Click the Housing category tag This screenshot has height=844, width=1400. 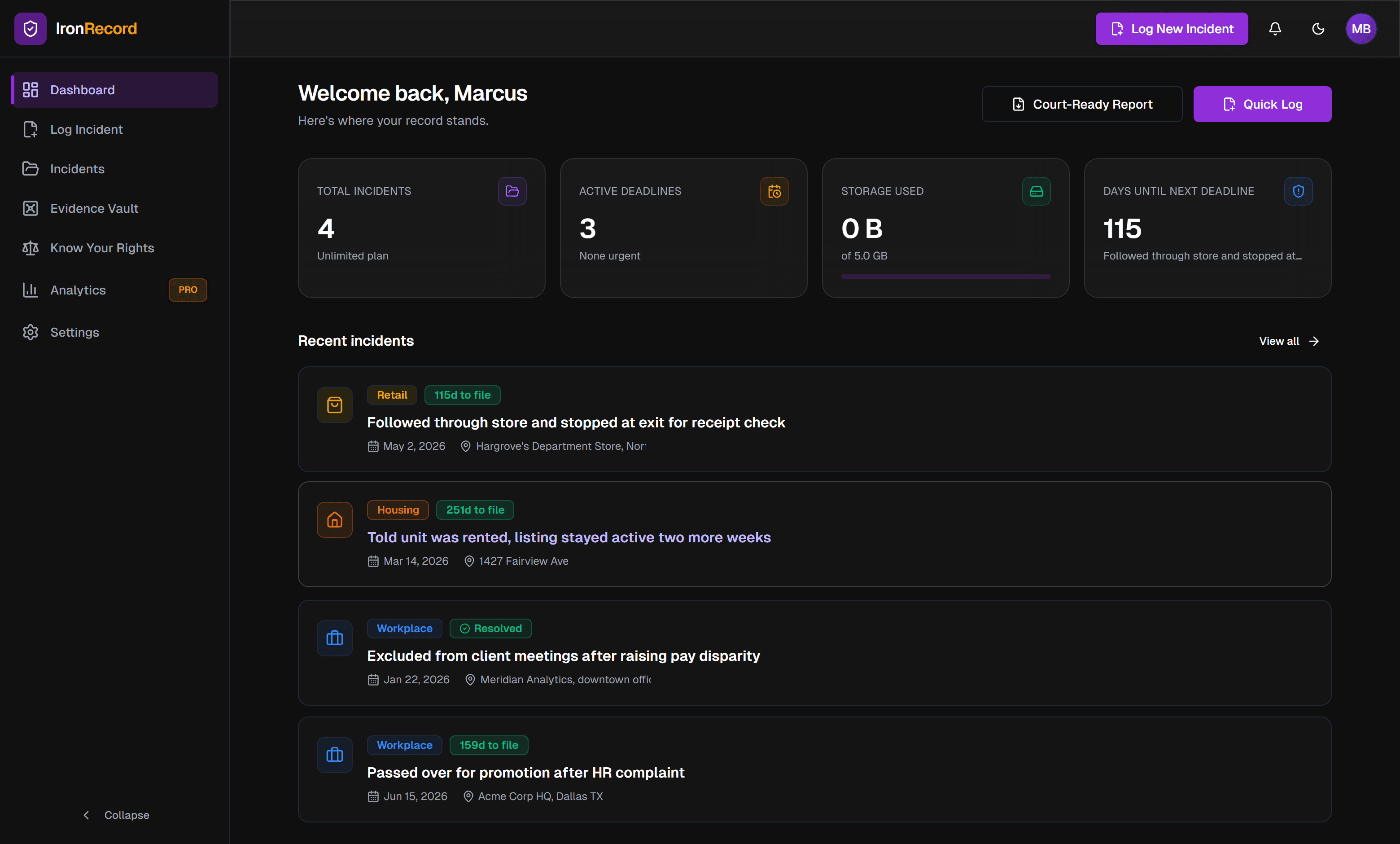(398, 510)
